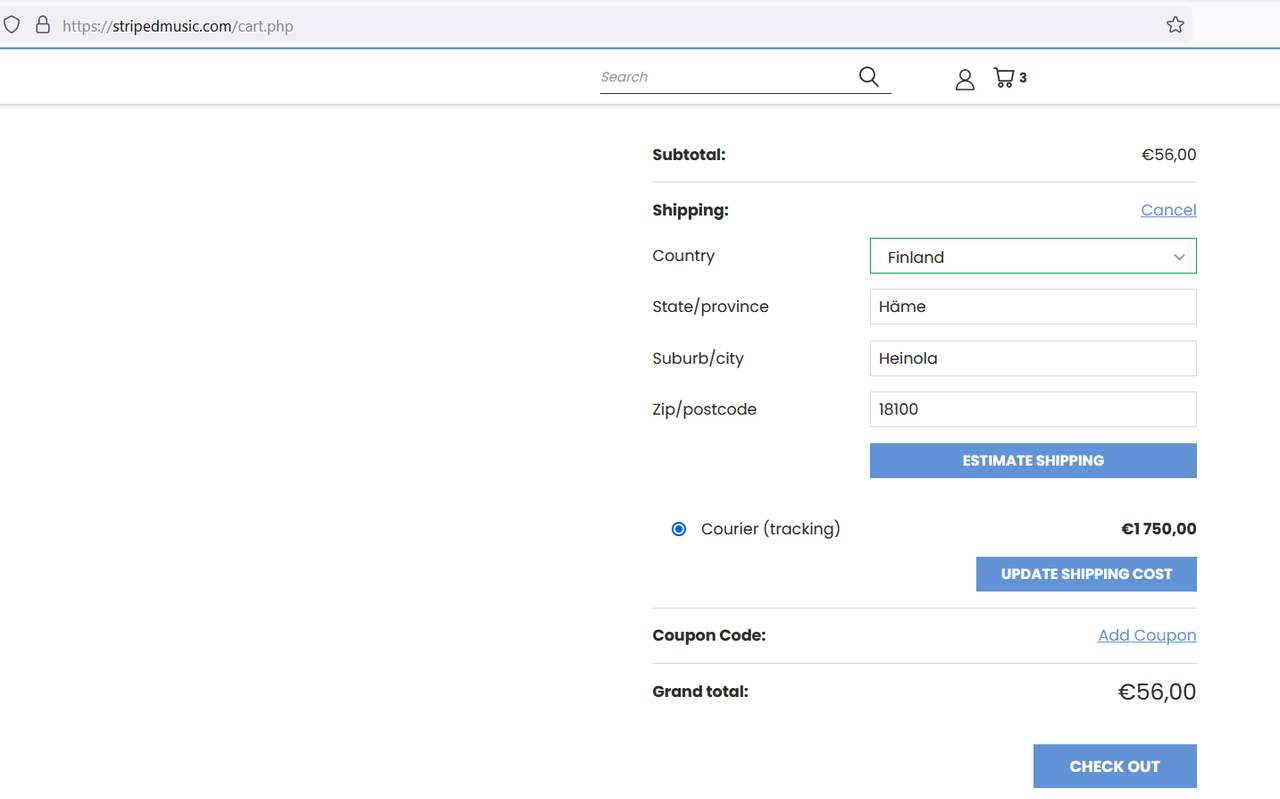Click the Check Out button

1115,766
